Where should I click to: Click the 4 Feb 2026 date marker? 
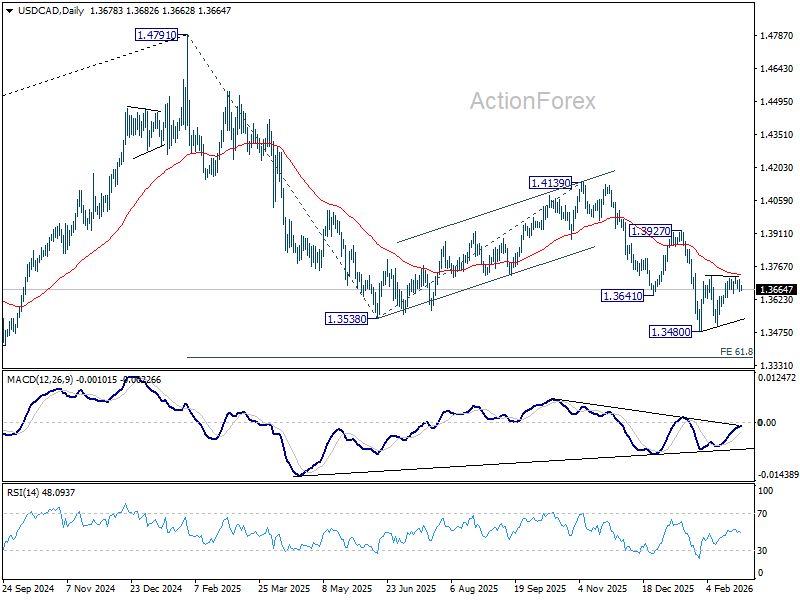(730, 589)
